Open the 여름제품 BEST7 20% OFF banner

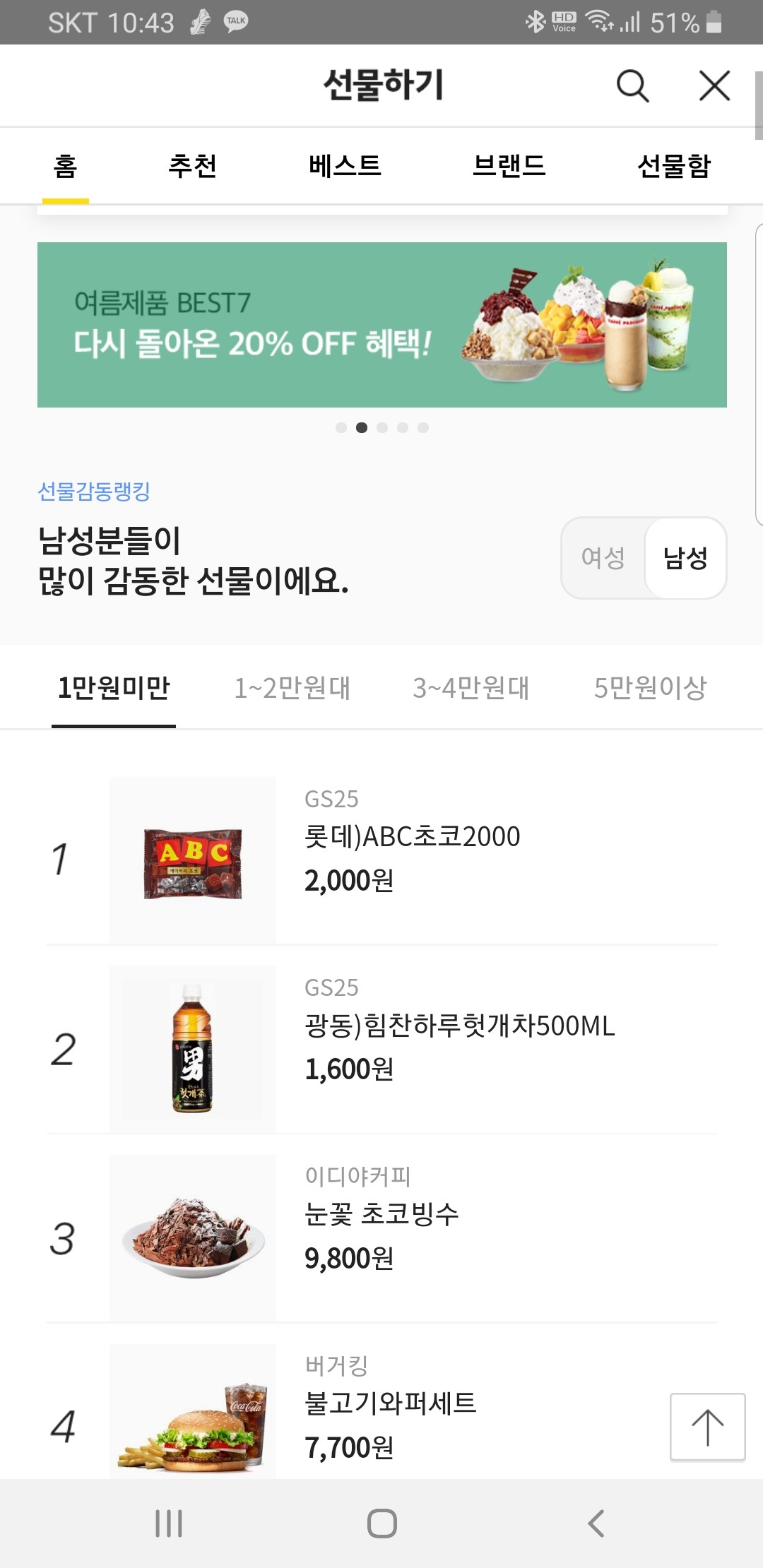point(381,325)
